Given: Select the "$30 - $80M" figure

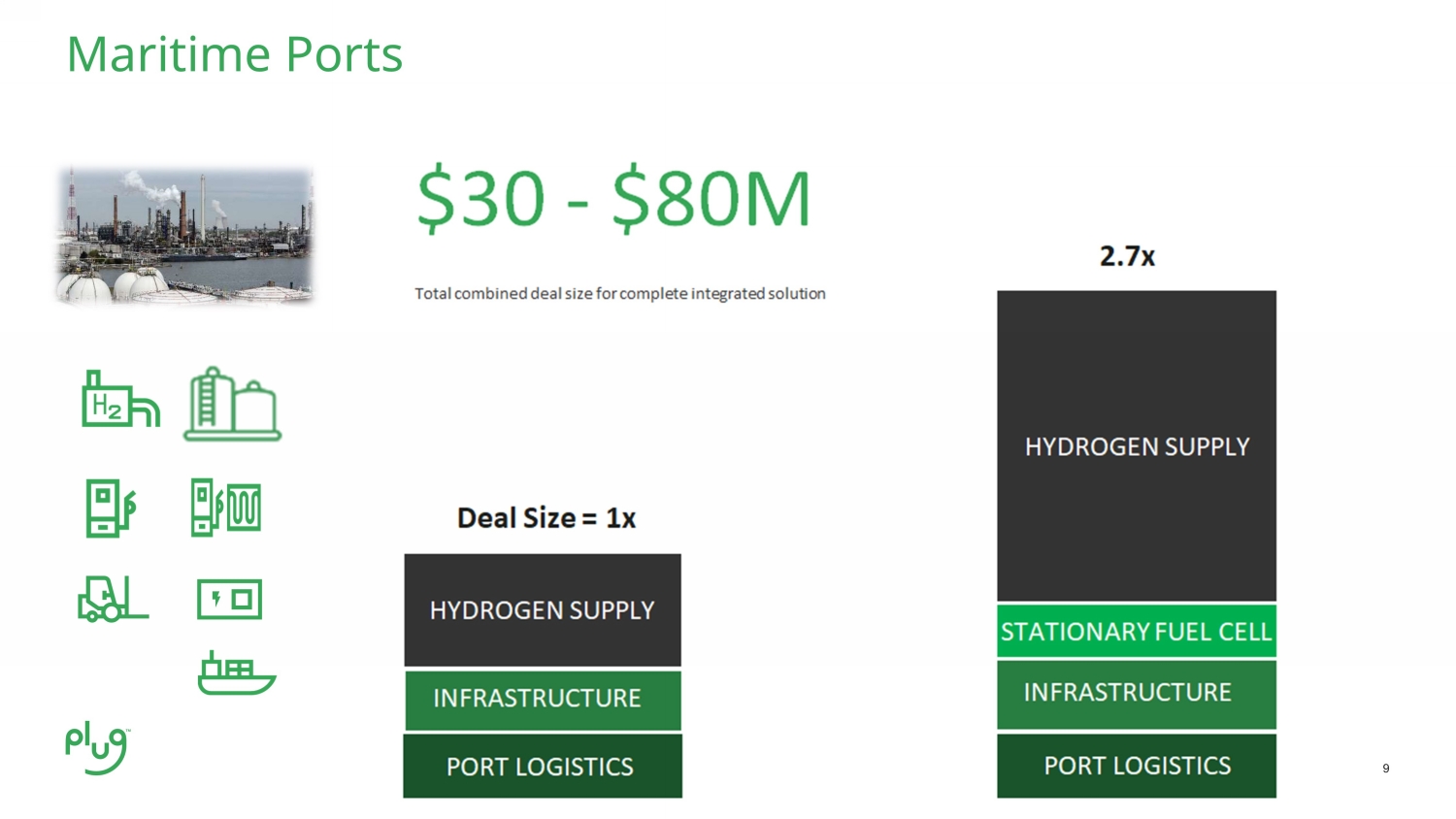Looking at the screenshot, I should click(613, 199).
